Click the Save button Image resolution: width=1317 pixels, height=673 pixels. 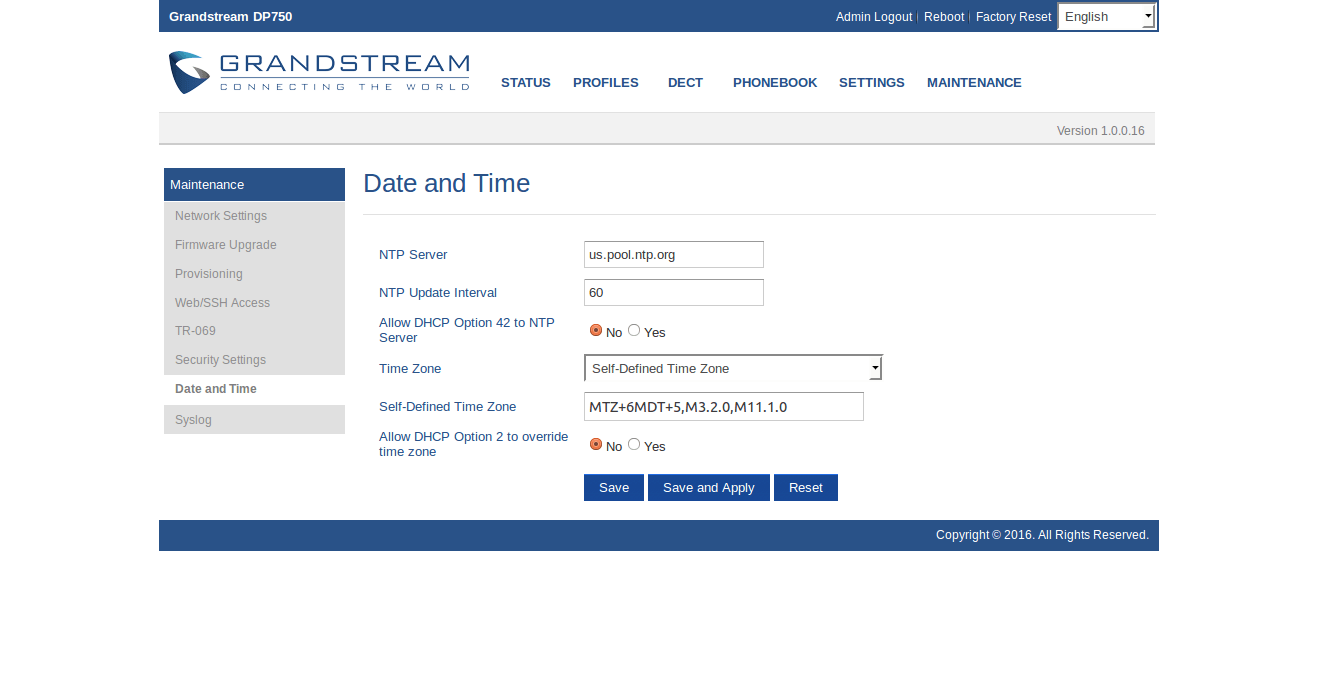[613, 488]
